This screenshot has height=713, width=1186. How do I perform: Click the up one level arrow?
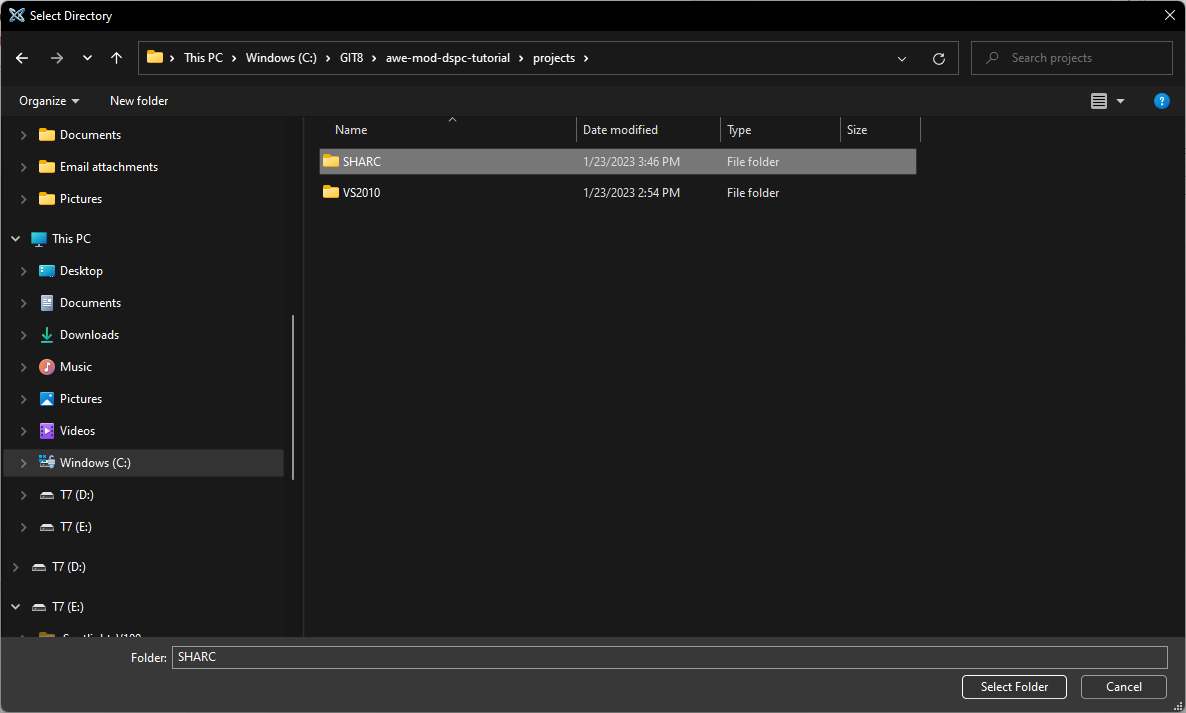click(x=116, y=58)
